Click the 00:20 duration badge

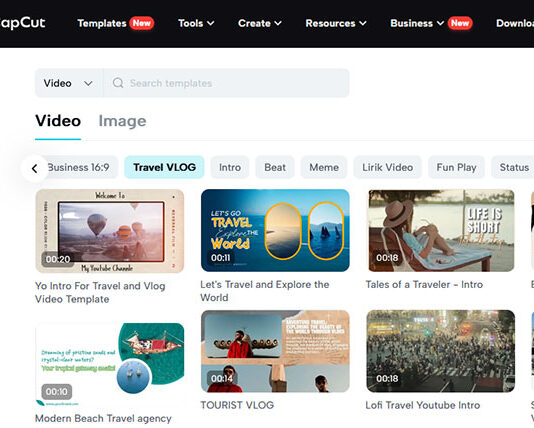(58, 259)
